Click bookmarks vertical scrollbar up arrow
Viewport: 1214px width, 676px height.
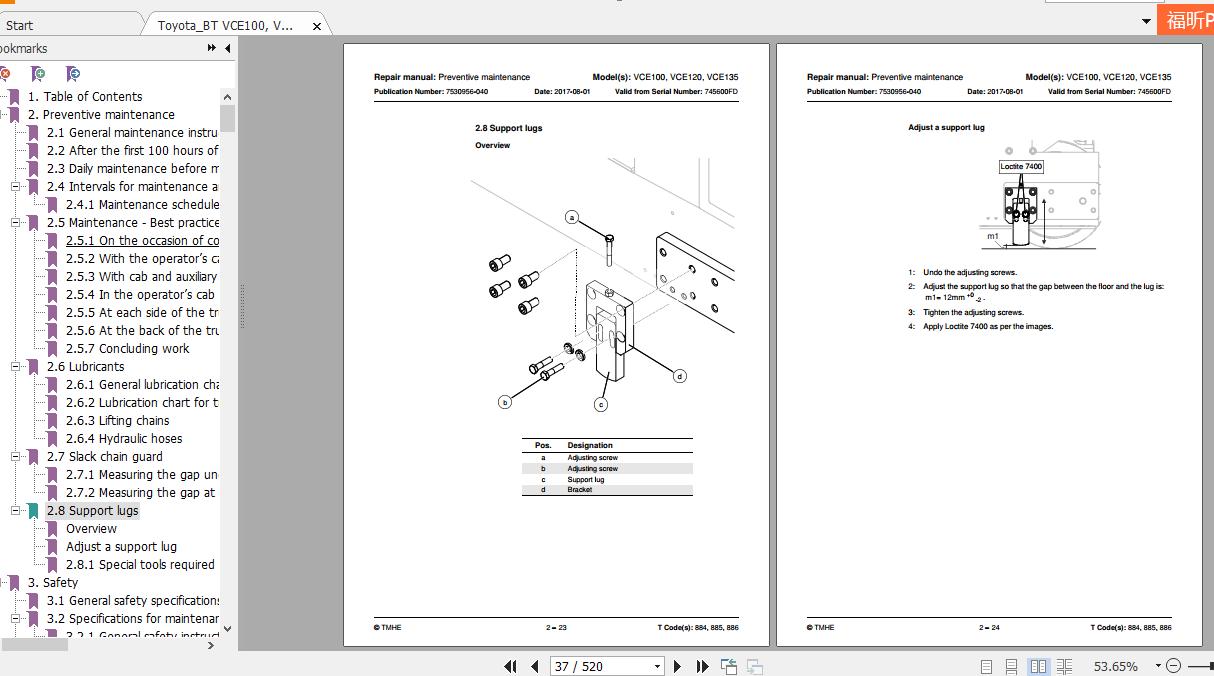227,97
